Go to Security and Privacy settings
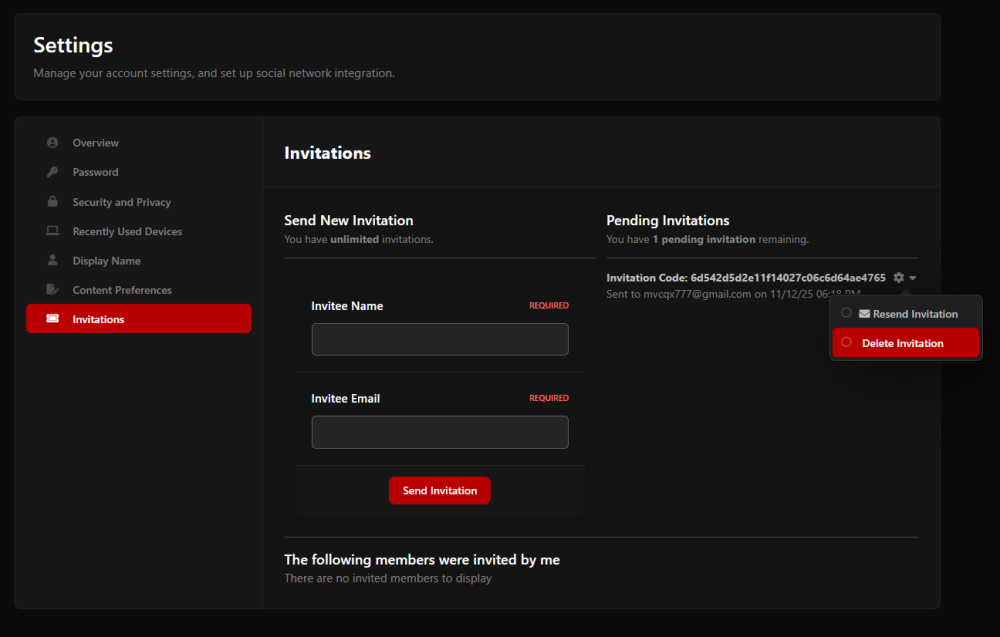The image size is (1000, 637). coord(138,201)
